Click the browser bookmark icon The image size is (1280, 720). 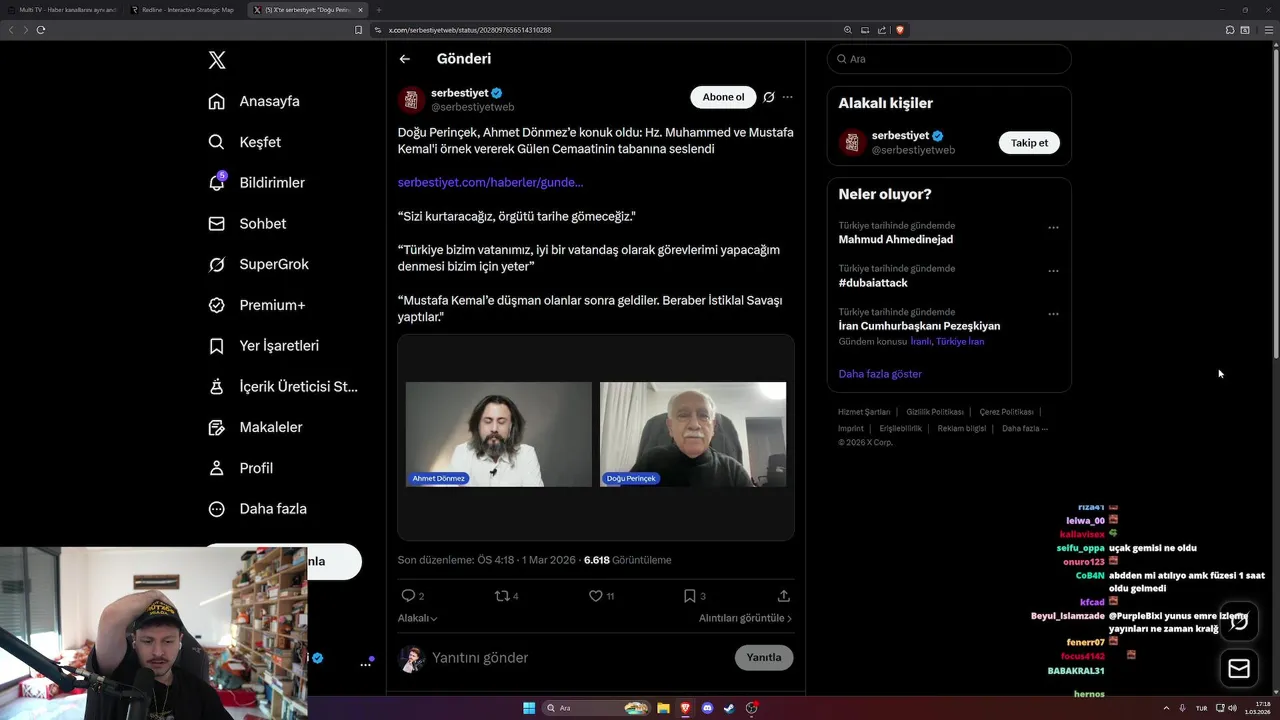358,30
